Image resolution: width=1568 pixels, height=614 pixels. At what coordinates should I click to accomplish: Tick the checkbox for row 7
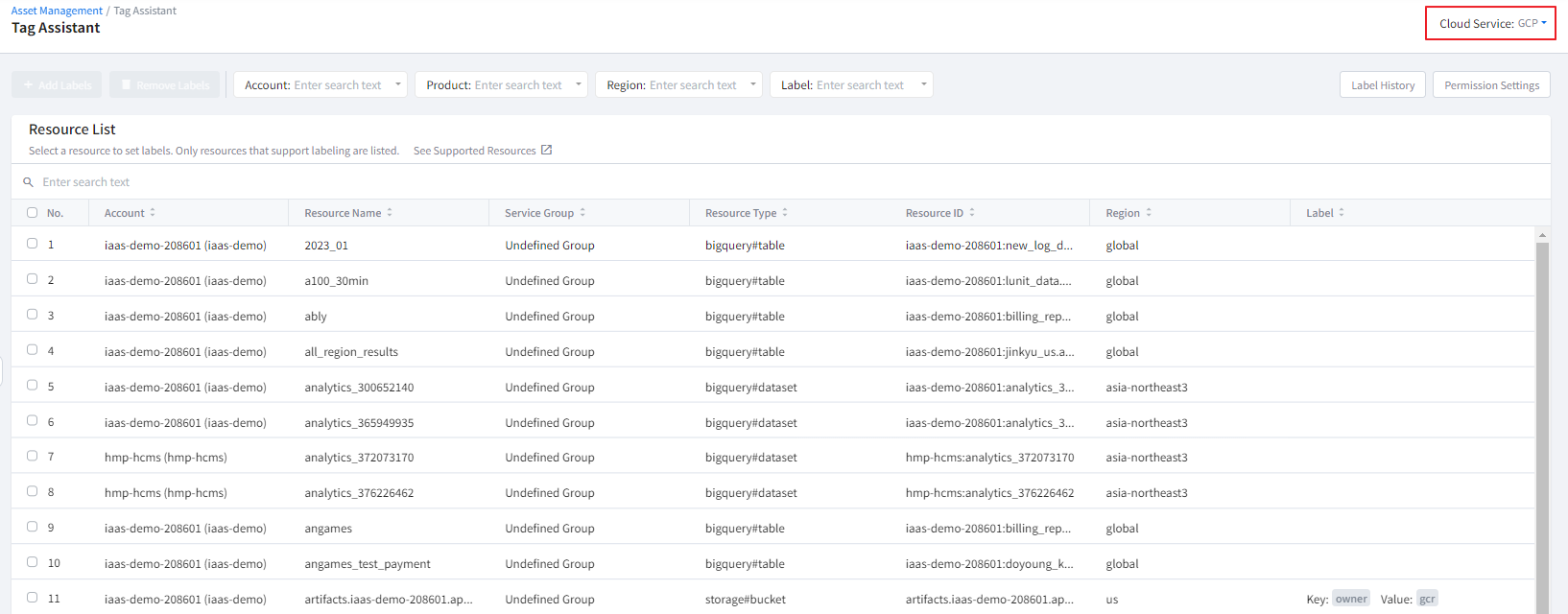click(x=33, y=456)
